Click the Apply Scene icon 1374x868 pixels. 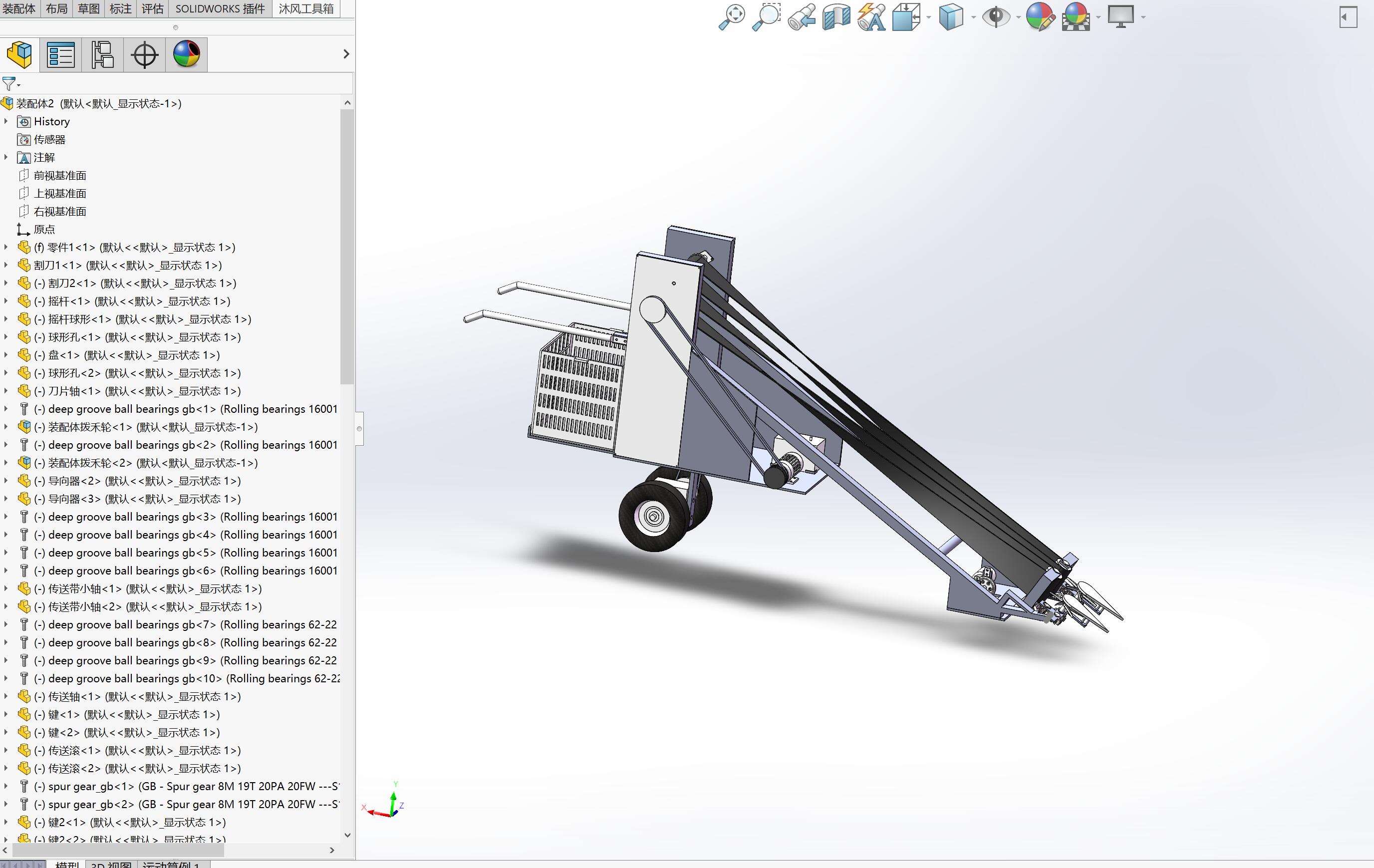point(1077,17)
